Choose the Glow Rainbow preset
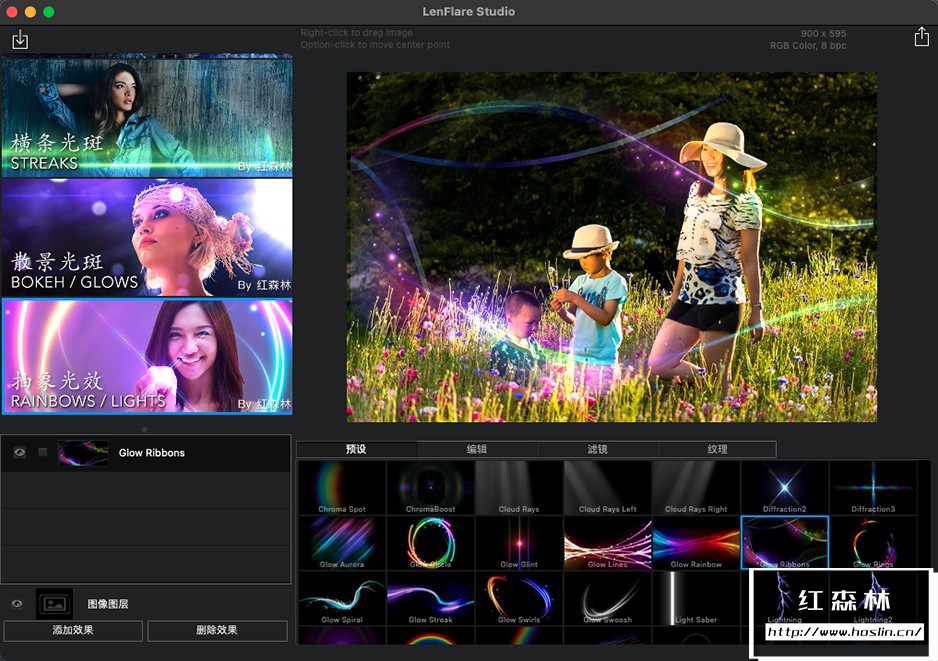This screenshot has height=661, width=938. (695, 544)
